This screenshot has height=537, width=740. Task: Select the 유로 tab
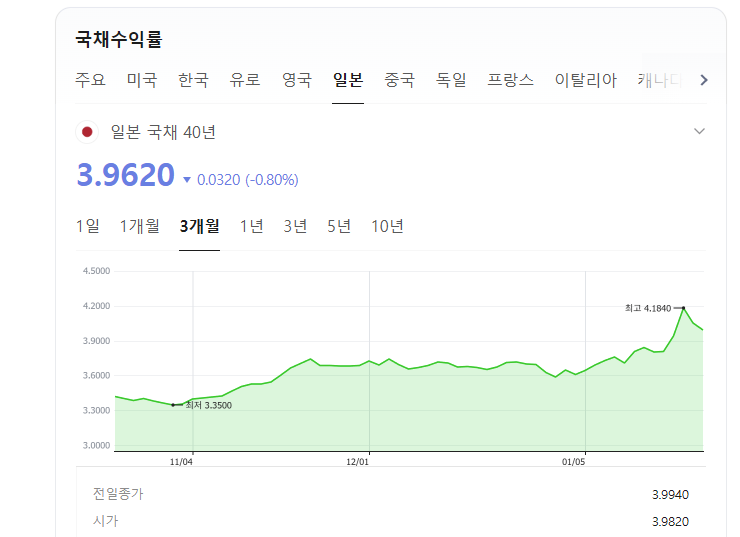pos(245,80)
